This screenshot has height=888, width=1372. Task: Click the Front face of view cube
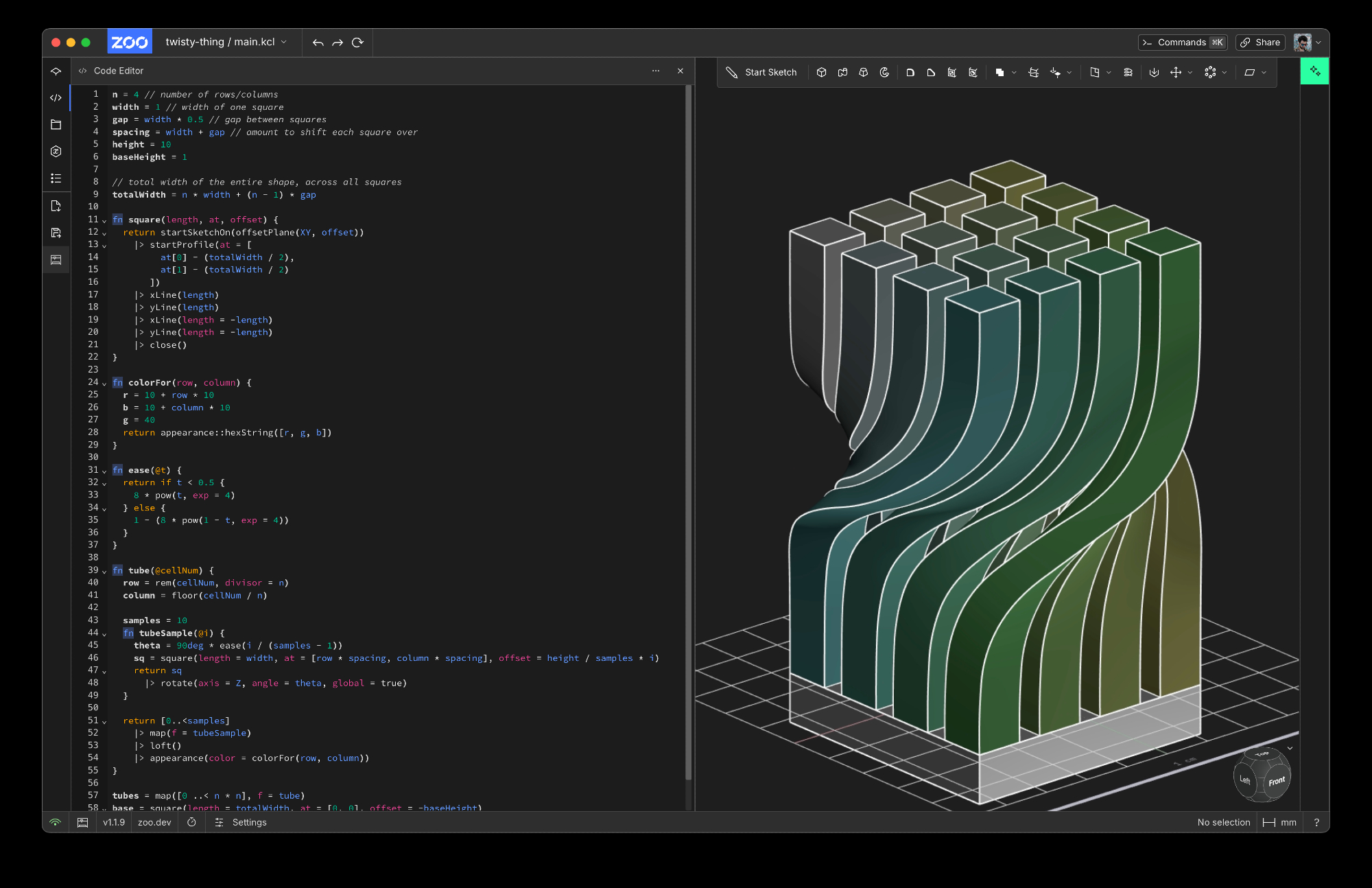pos(1276,782)
